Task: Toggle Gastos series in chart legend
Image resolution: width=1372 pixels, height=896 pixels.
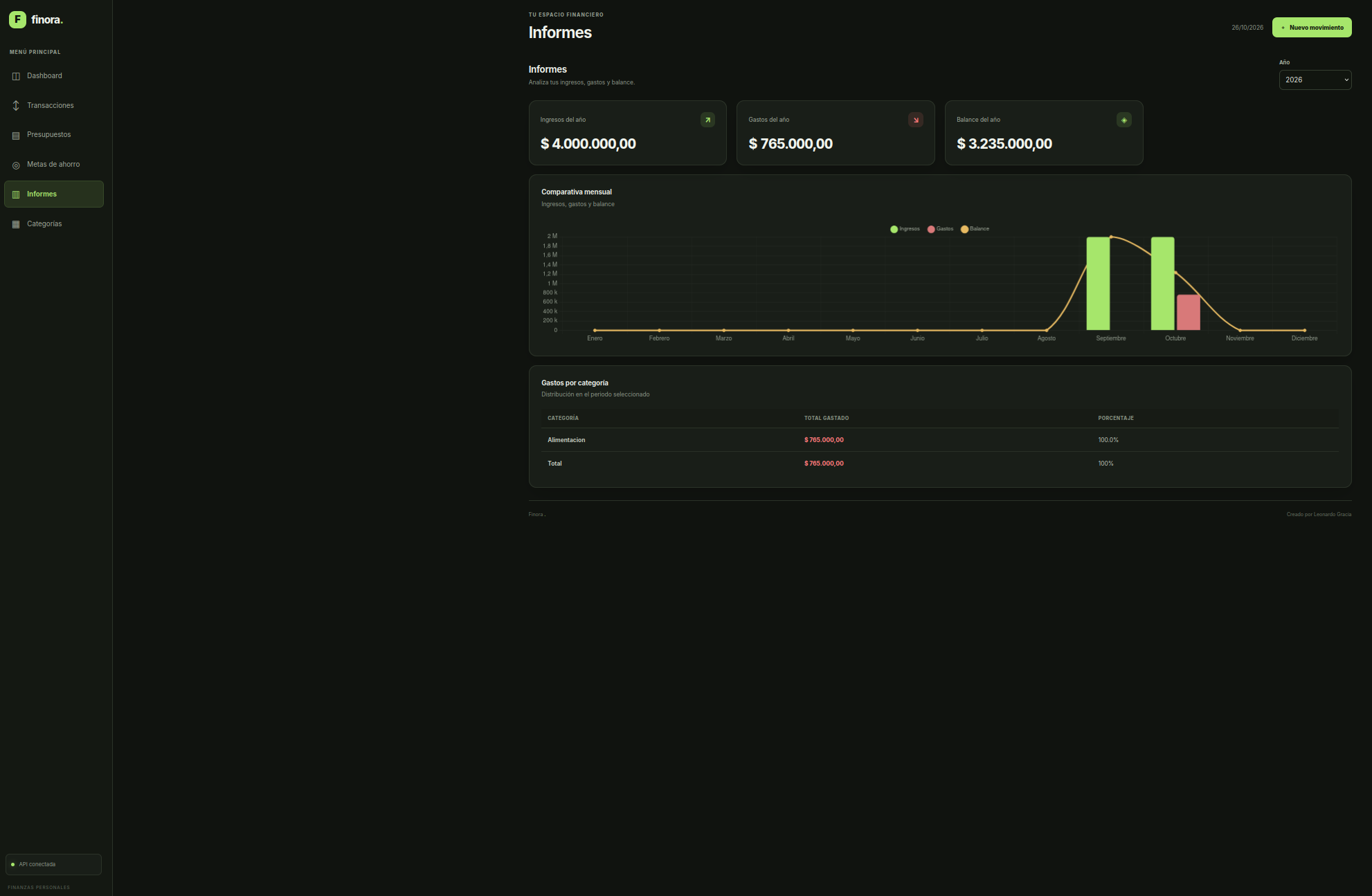Action: (940, 229)
